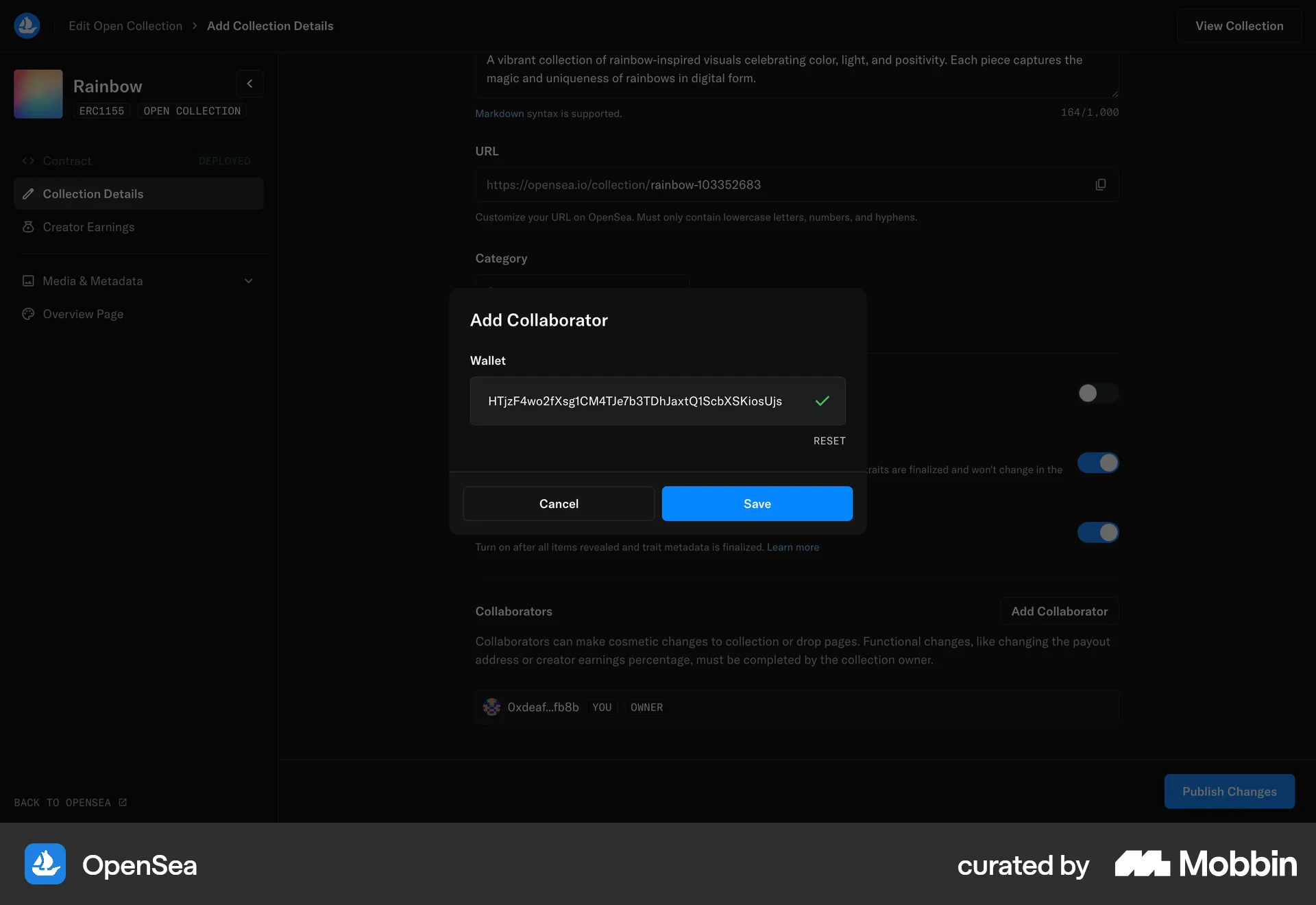The image size is (1316, 905).
Task: Click the Media & Metadata image icon
Action: [28, 280]
